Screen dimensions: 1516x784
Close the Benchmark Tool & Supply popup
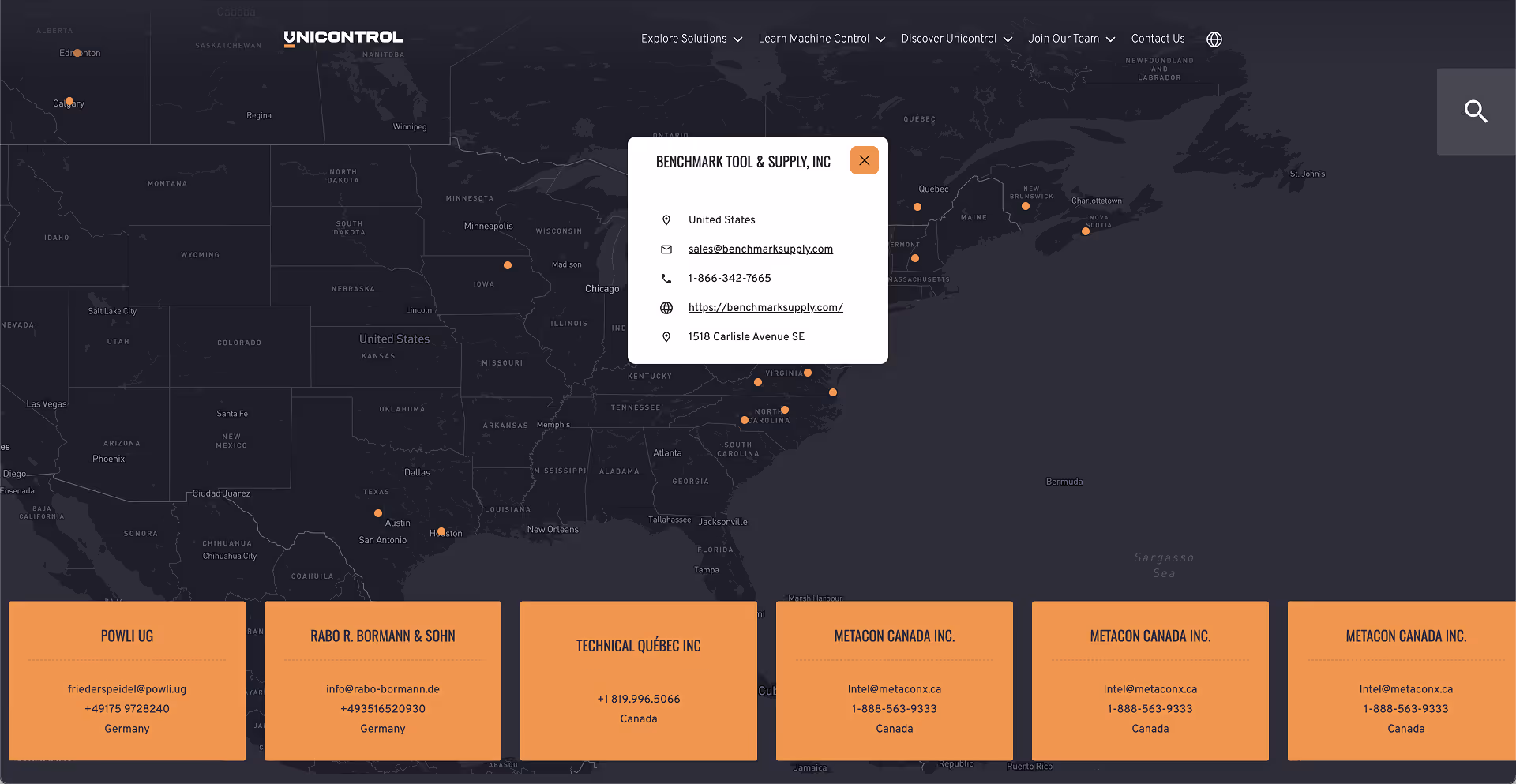pyautogui.click(x=864, y=159)
